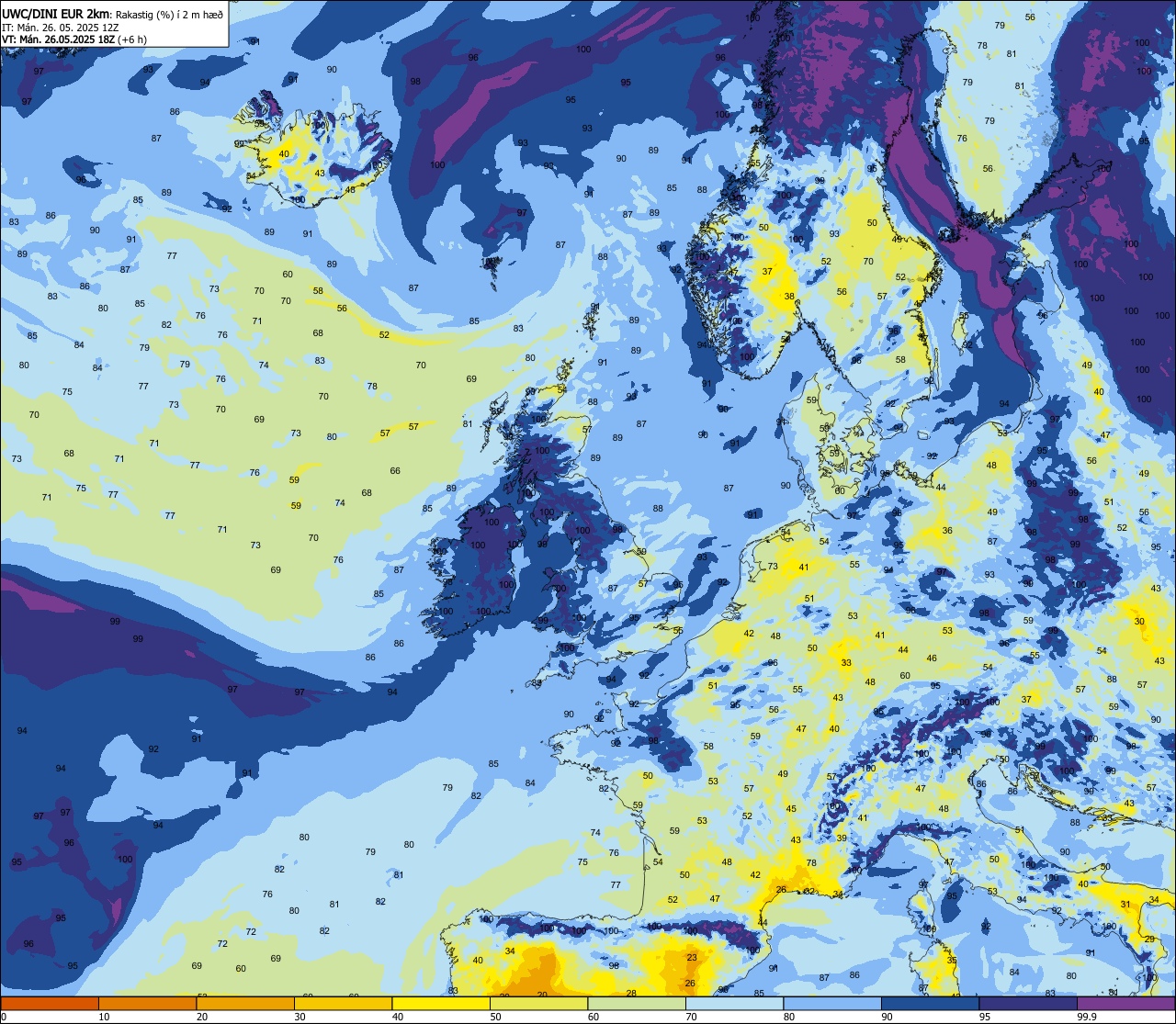Click the "90" legend scale label
The height and width of the screenshot is (1024, 1176).
point(888,1017)
